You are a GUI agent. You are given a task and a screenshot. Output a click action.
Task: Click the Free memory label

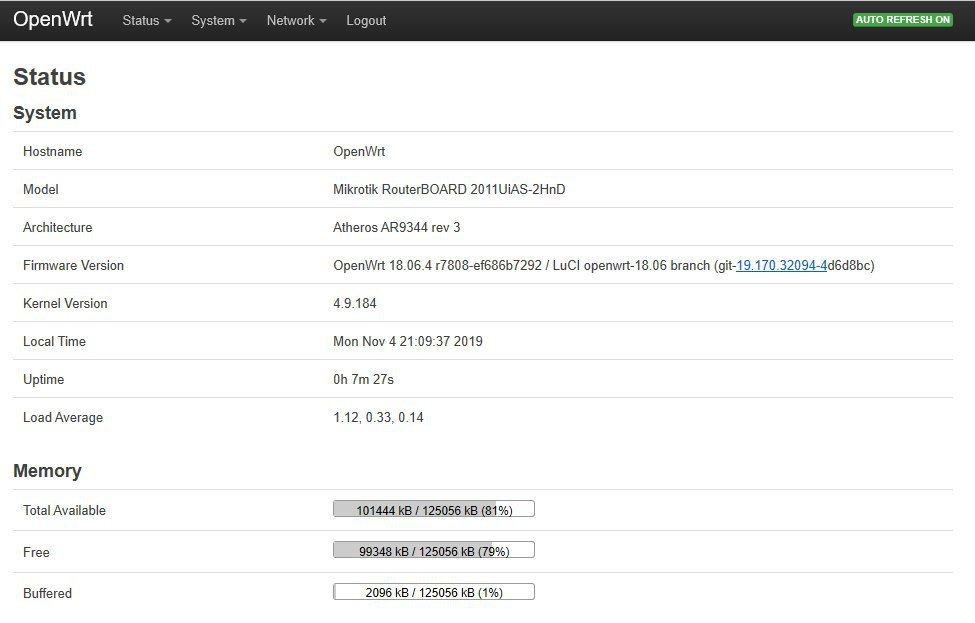coord(36,552)
